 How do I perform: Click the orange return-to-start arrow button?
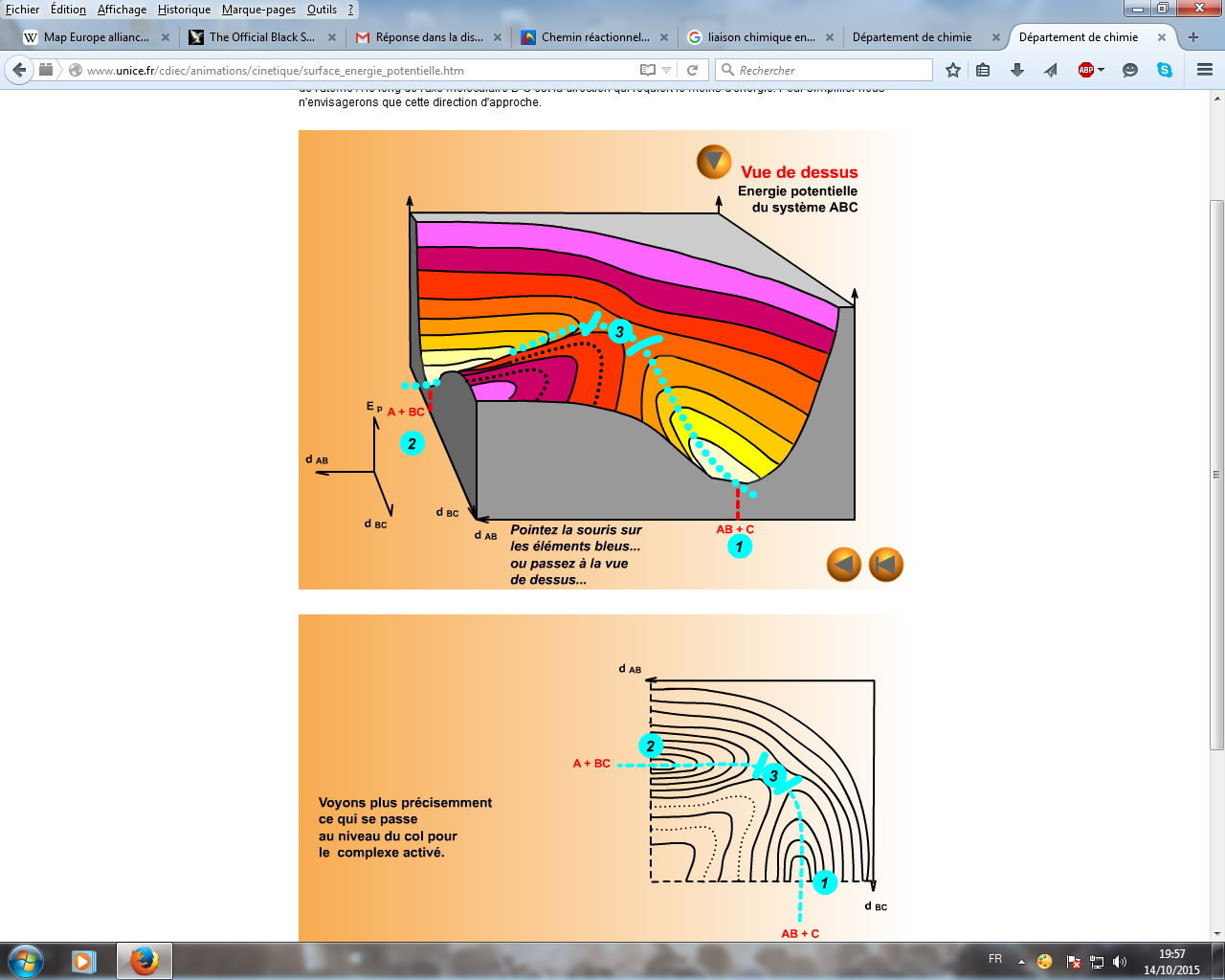click(x=886, y=565)
